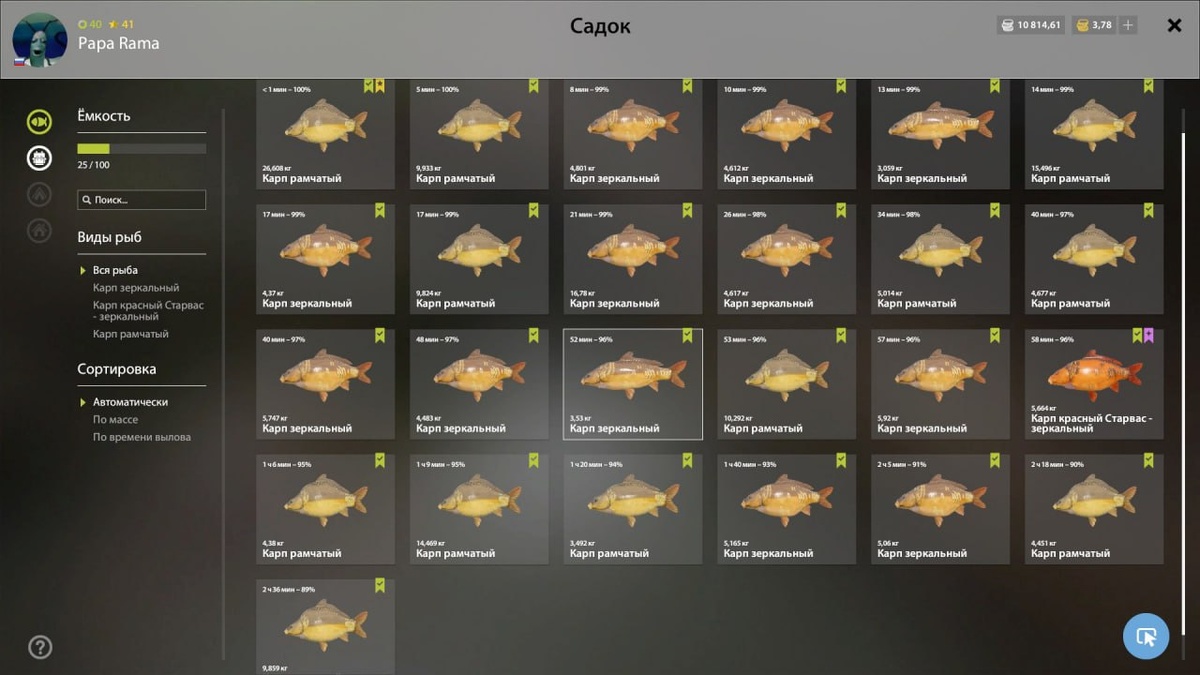Image resolution: width=1200 pixels, height=675 pixels.
Task: Click the help question mark icon
Action: pos(40,647)
